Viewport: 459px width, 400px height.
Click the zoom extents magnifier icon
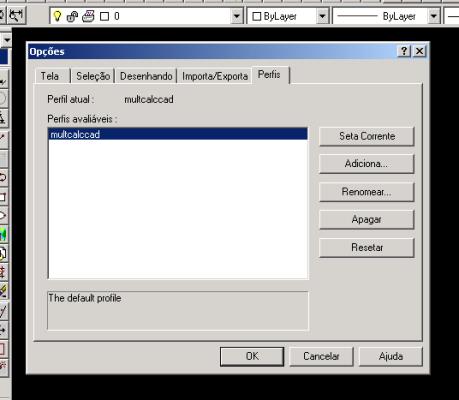coord(16,15)
